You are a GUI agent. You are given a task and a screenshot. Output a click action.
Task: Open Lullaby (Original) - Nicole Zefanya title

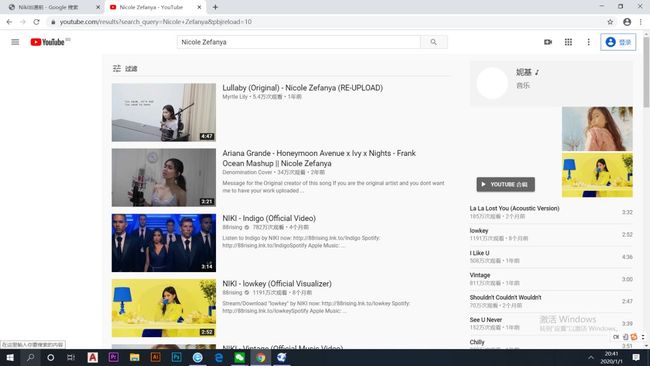coord(303,88)
